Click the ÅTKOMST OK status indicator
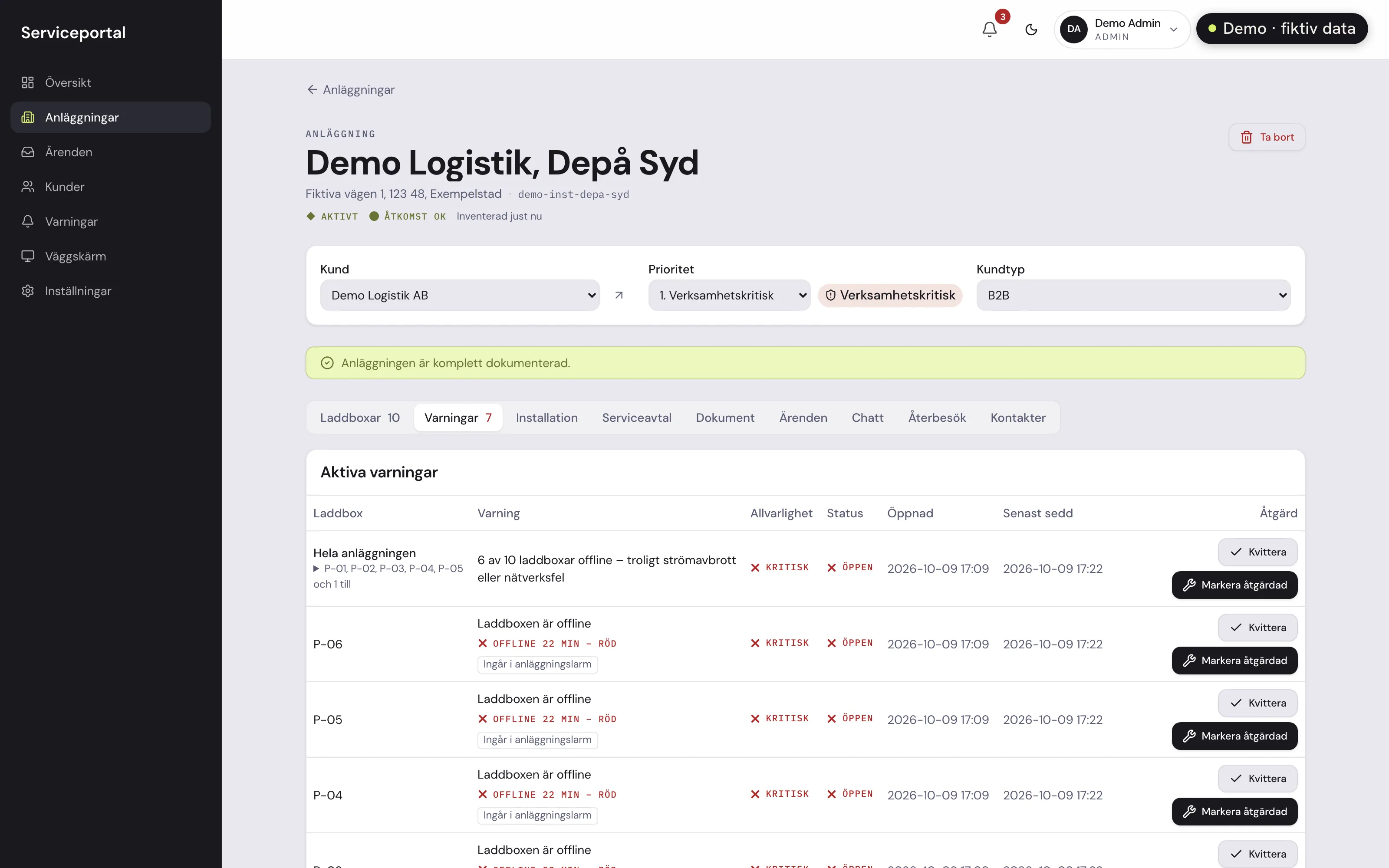 click(408, 217)
